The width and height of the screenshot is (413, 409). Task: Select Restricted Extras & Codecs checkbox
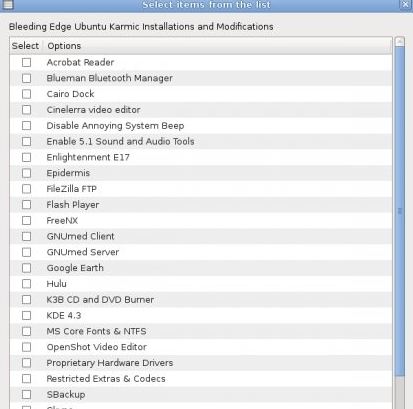pyautogui.click(x=26, y=379)
